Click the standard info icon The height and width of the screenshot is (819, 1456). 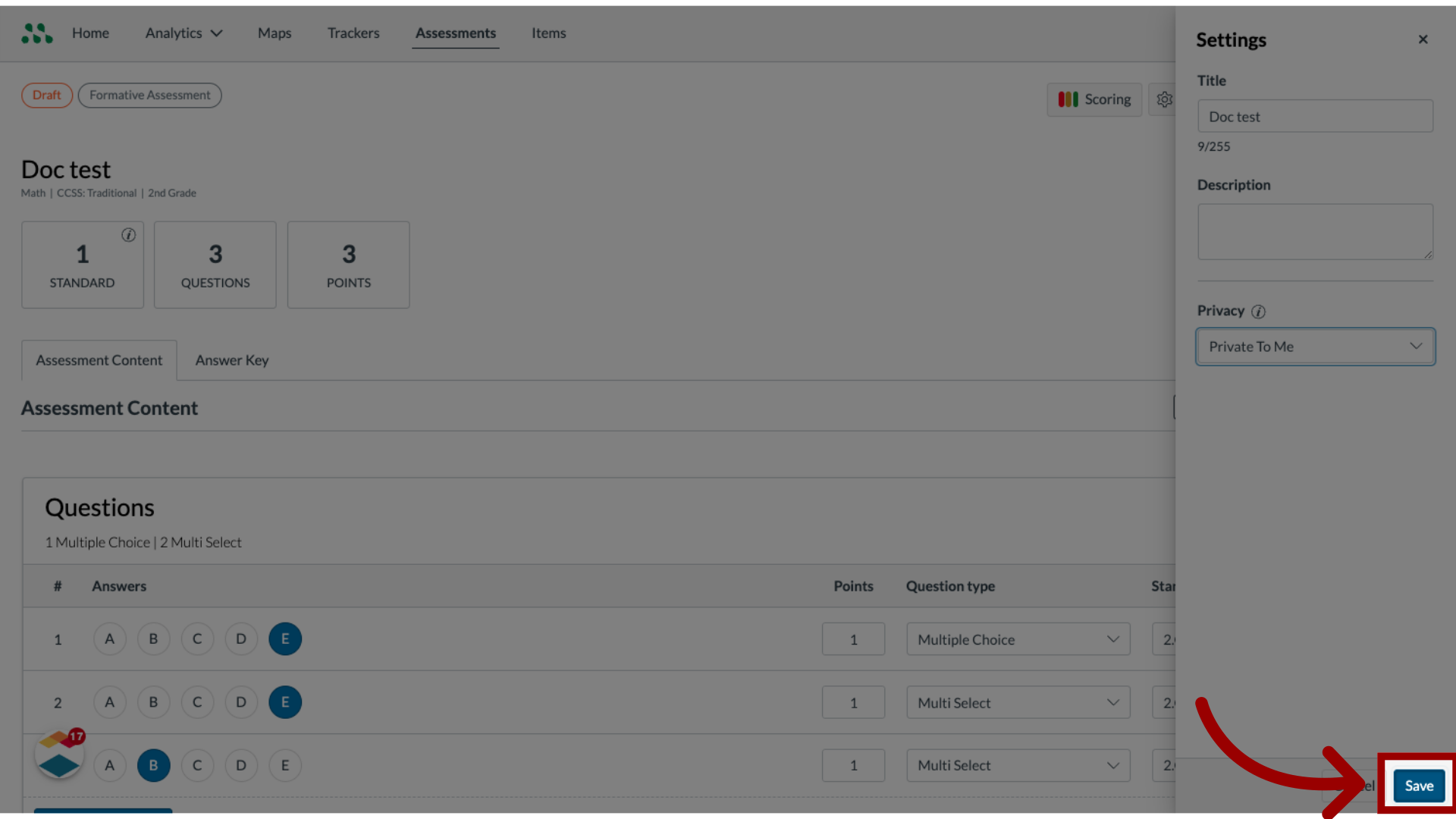coord(129,235)
